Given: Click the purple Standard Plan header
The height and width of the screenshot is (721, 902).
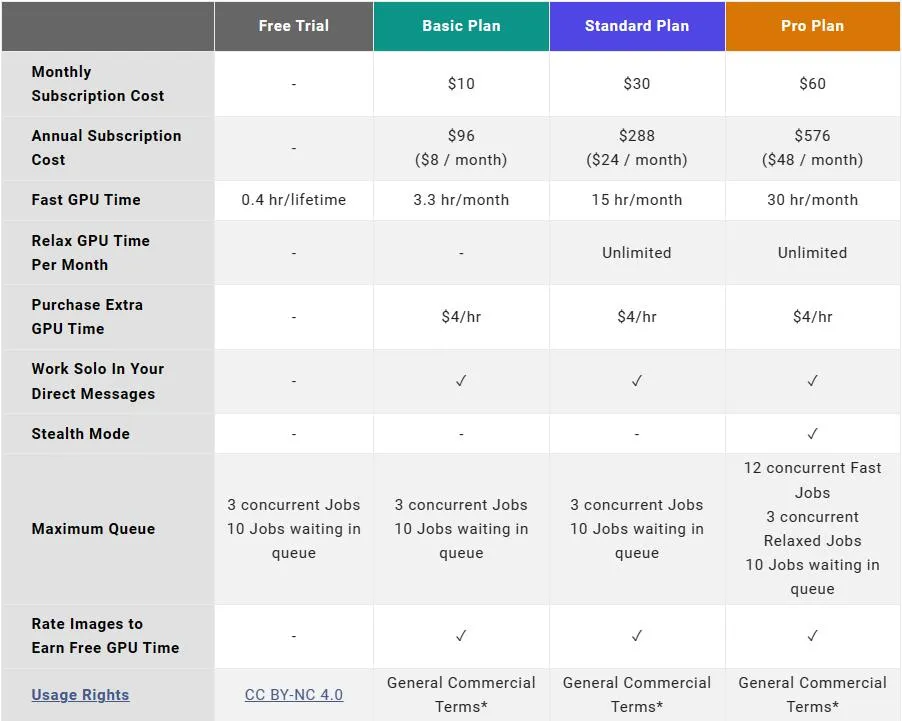Looking at the screenshot, I should (637, 26).
